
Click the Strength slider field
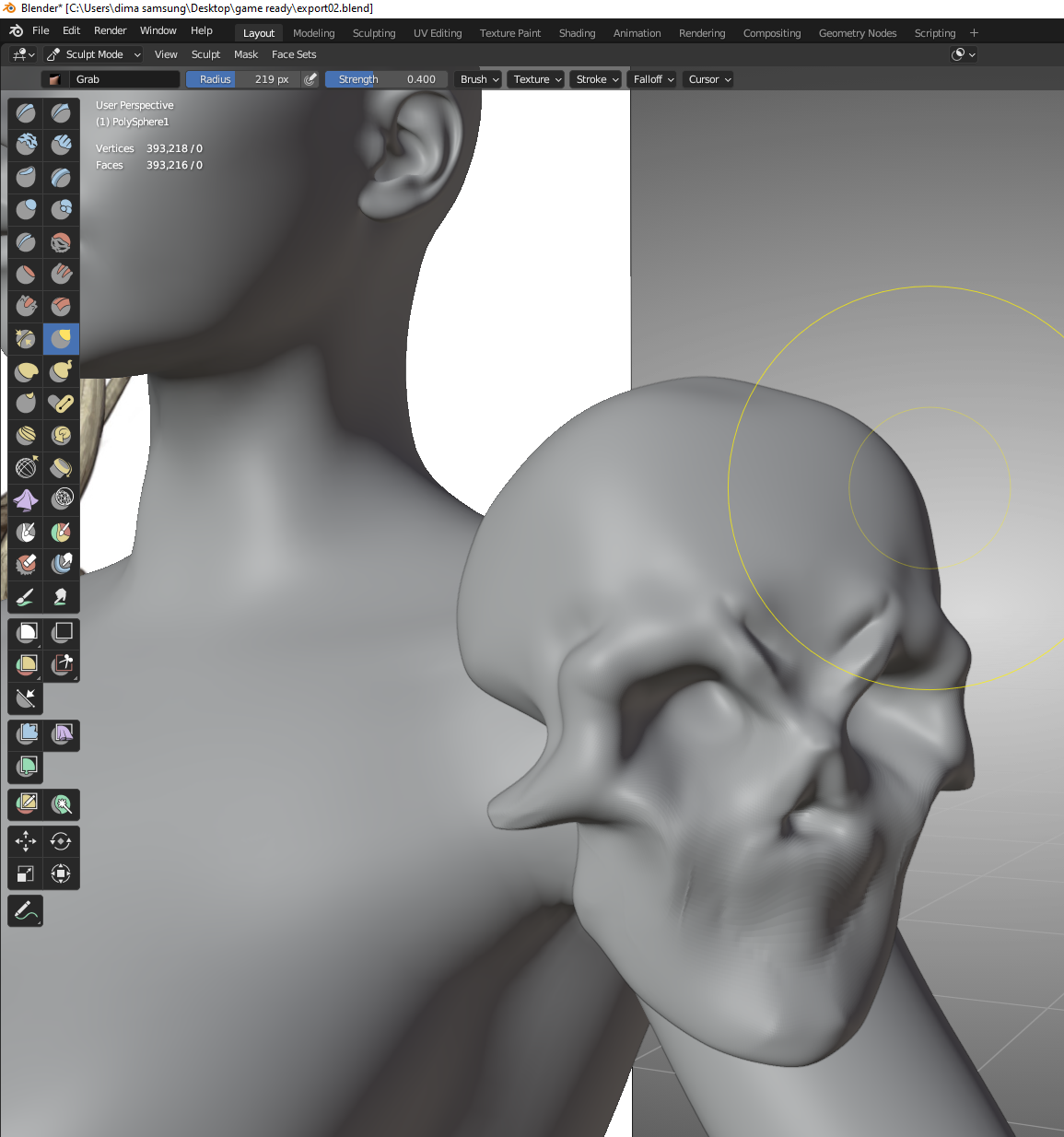click(x=386, y=79)
